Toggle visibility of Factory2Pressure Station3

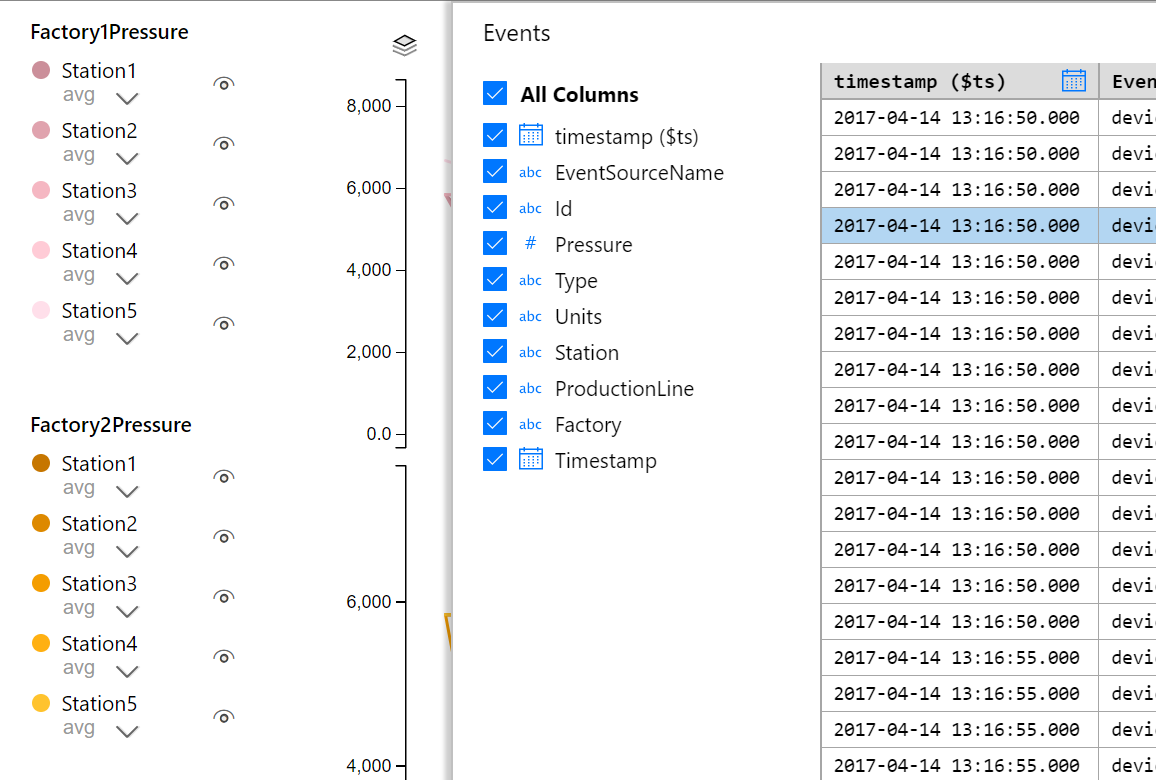[x=224, y=597]
